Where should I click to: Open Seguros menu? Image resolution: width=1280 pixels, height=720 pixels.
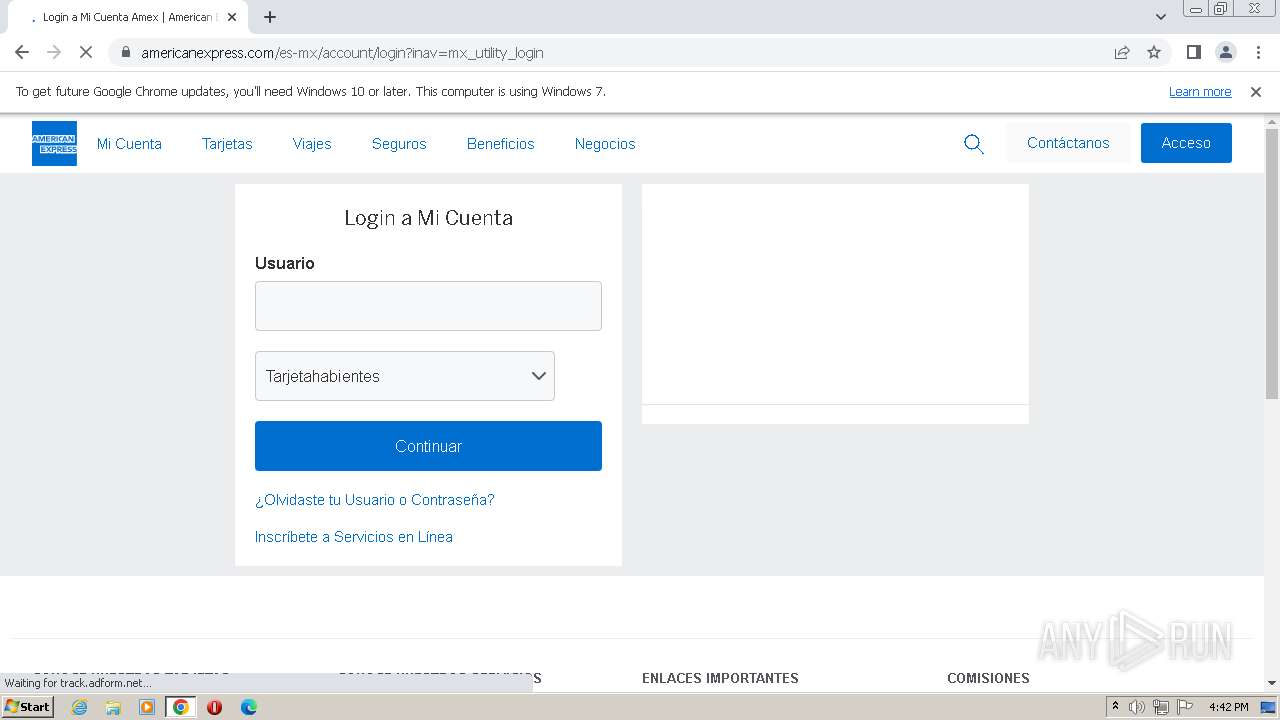(399, 144)
